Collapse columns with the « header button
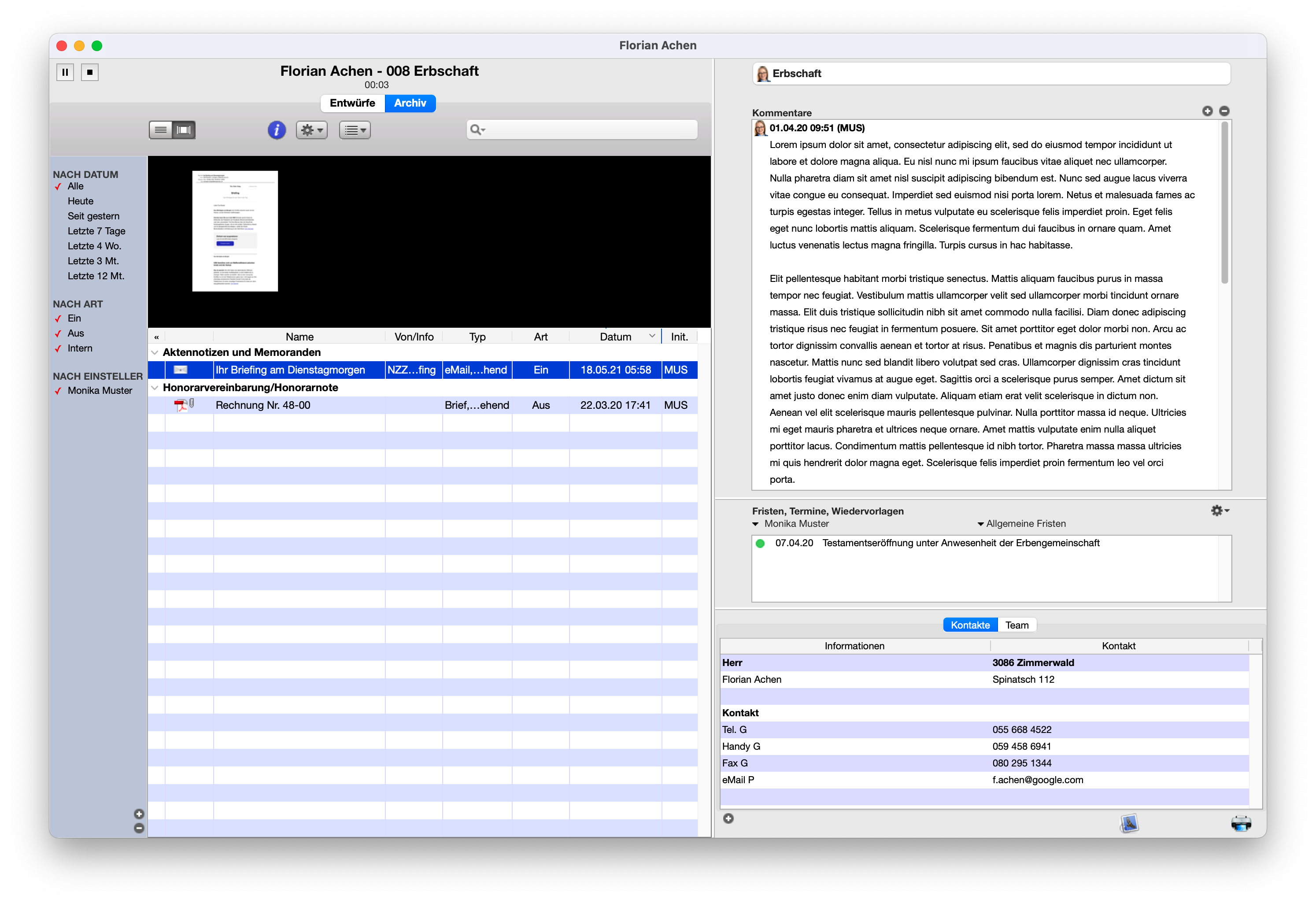Viewport: 1316px width, 903px height. 156,337
